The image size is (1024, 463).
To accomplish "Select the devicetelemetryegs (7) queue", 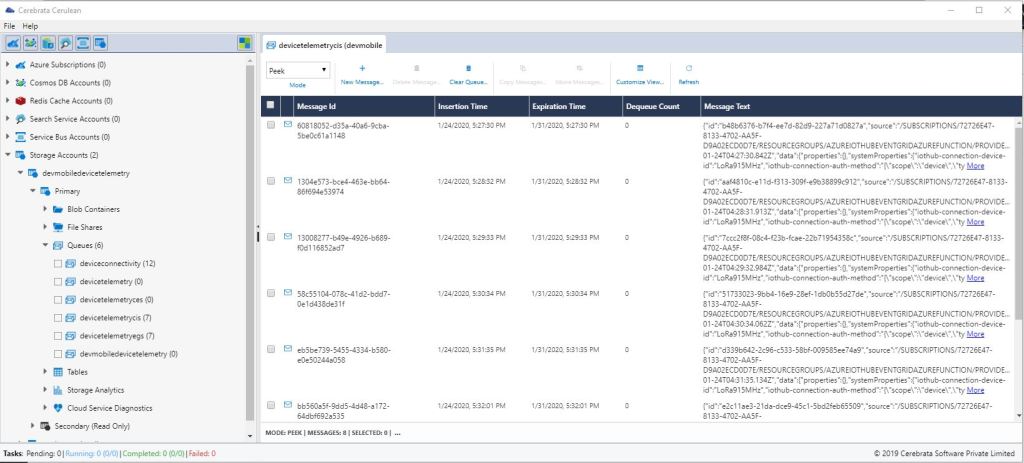I will (x=113, y=335).
